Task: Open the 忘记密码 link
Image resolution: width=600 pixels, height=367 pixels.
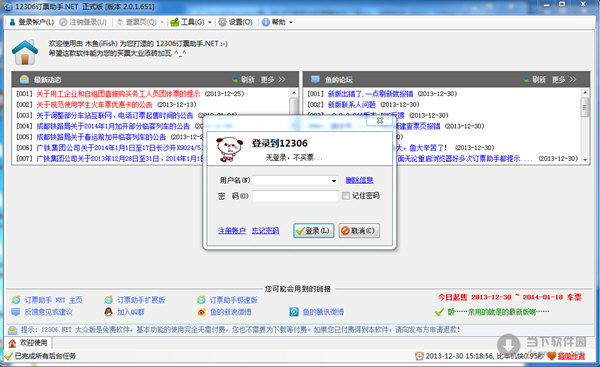Action: [x=265, y=231]
